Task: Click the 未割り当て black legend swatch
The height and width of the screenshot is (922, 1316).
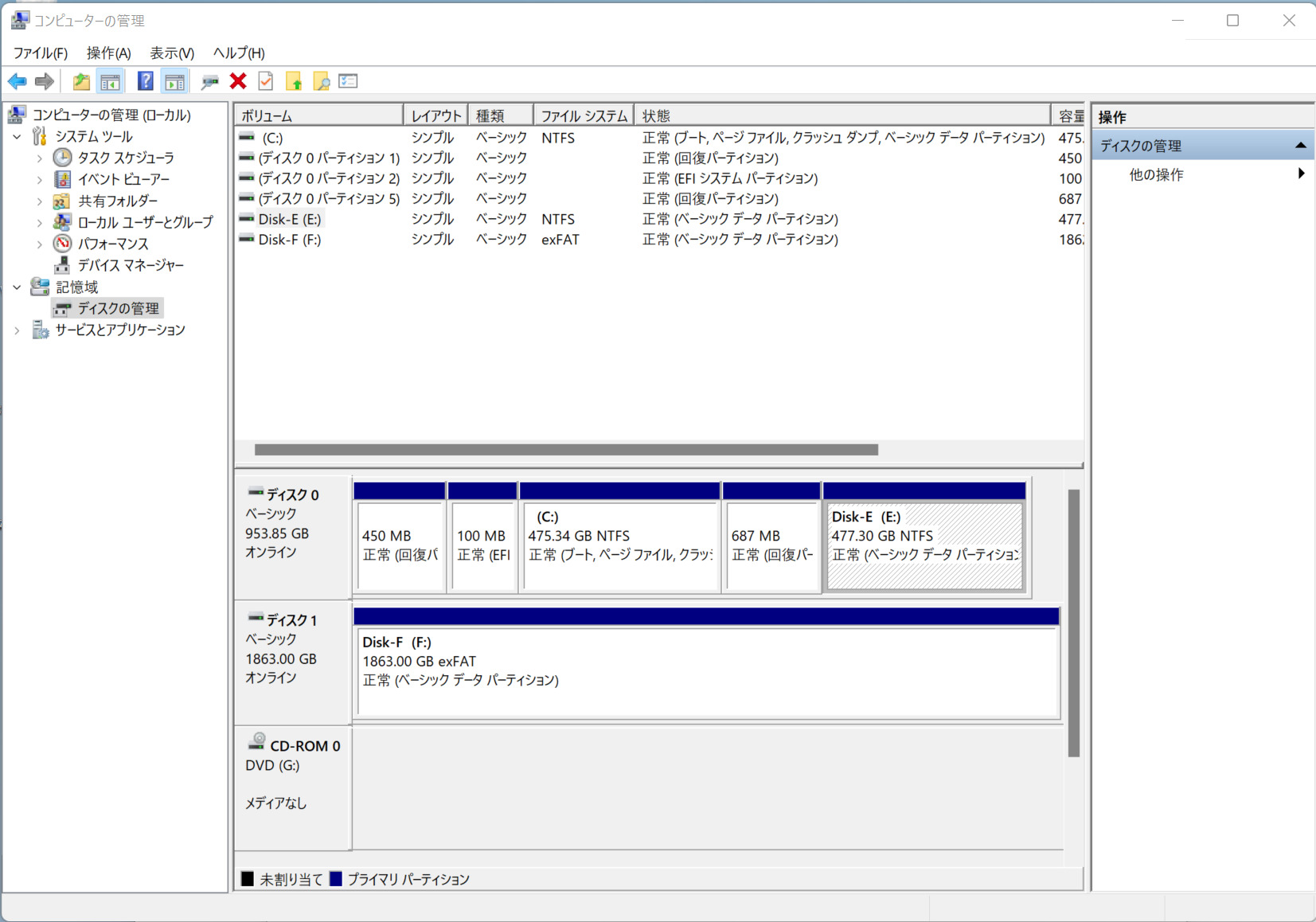Action: 248,879
